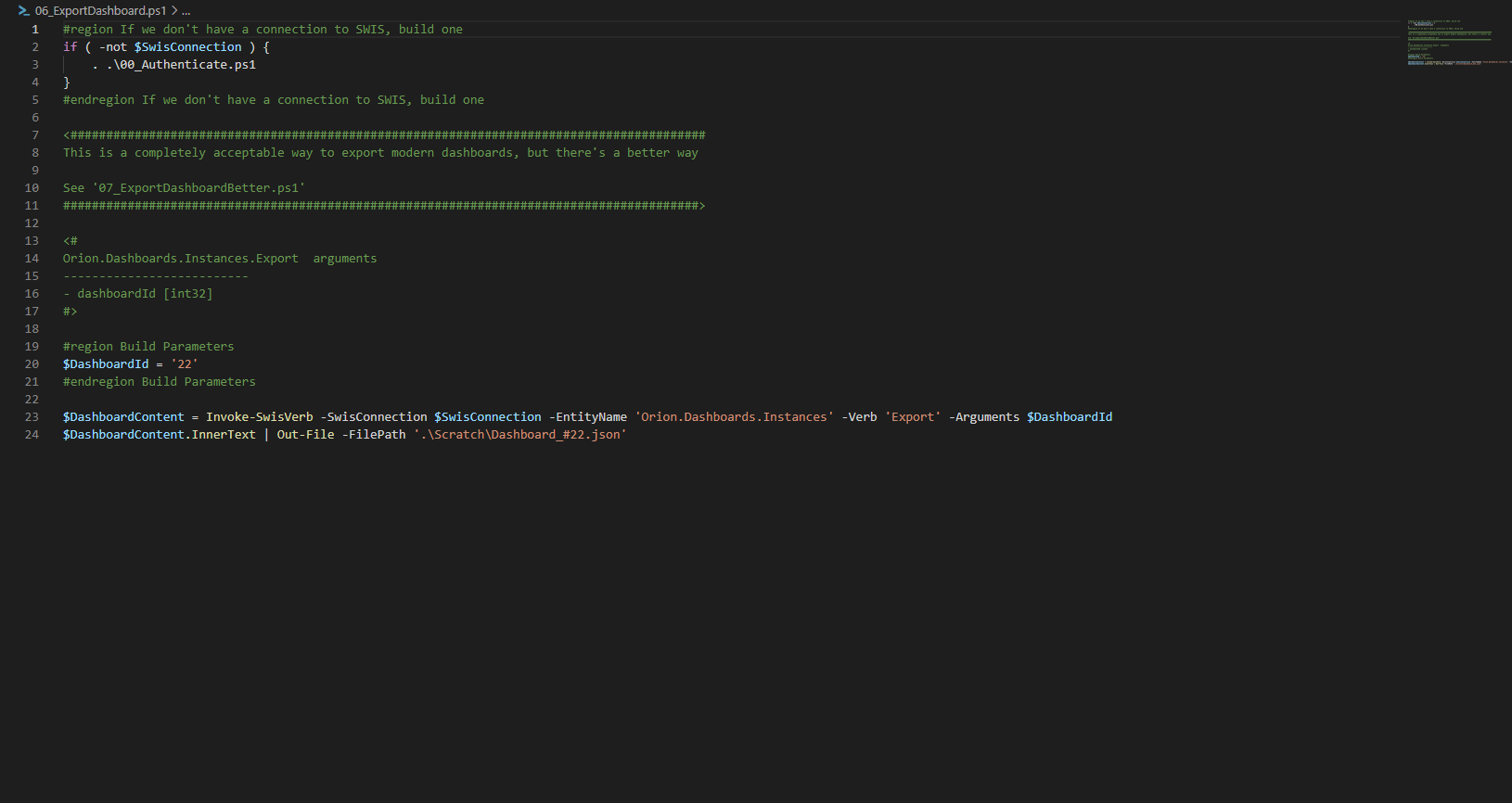The width and height of the screenshot is (1512, 803).
Task: Click the Orion.Dashboards.Instances.Export comment text
Action: (181, 259)
